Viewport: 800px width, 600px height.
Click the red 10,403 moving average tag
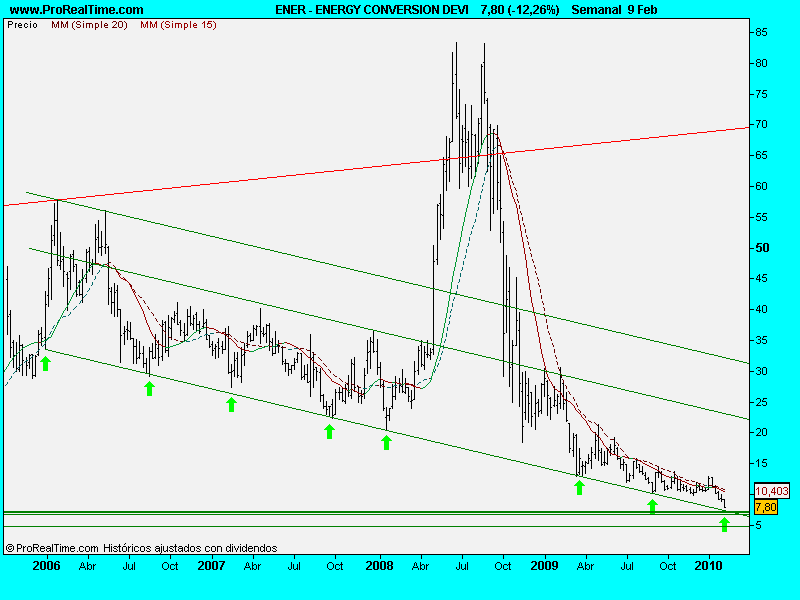point(771,491)
